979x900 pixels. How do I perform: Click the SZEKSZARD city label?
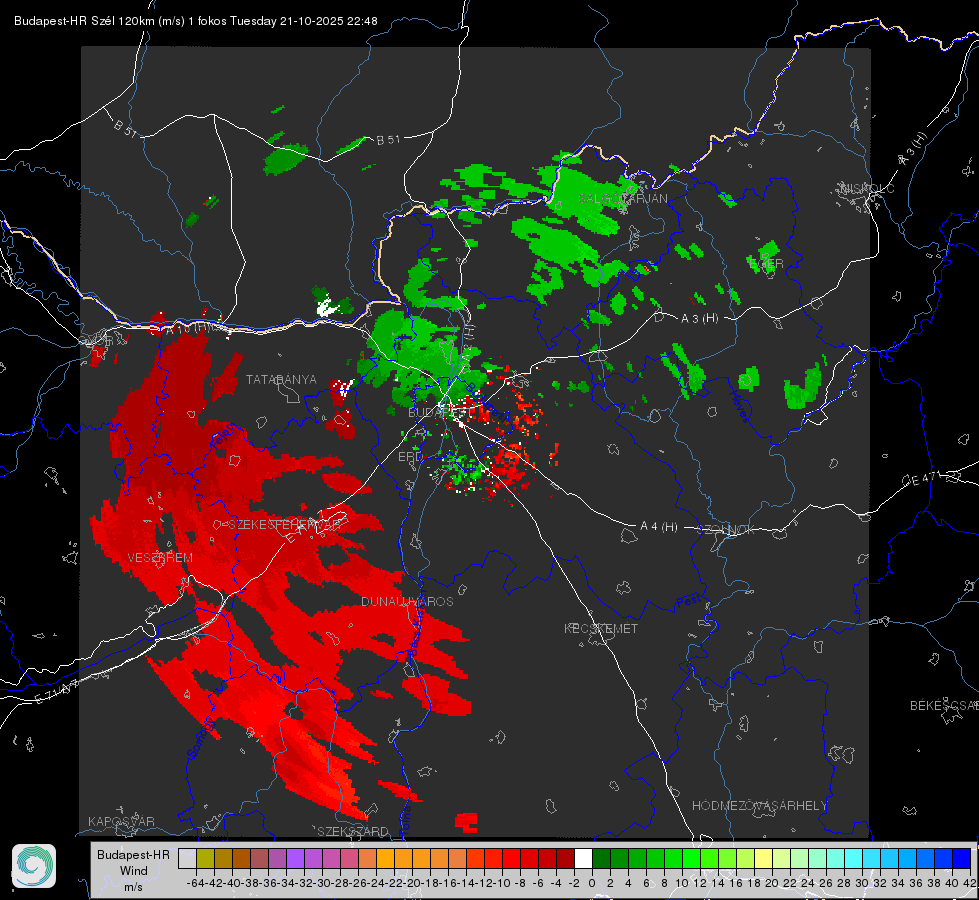pos(353,831)
